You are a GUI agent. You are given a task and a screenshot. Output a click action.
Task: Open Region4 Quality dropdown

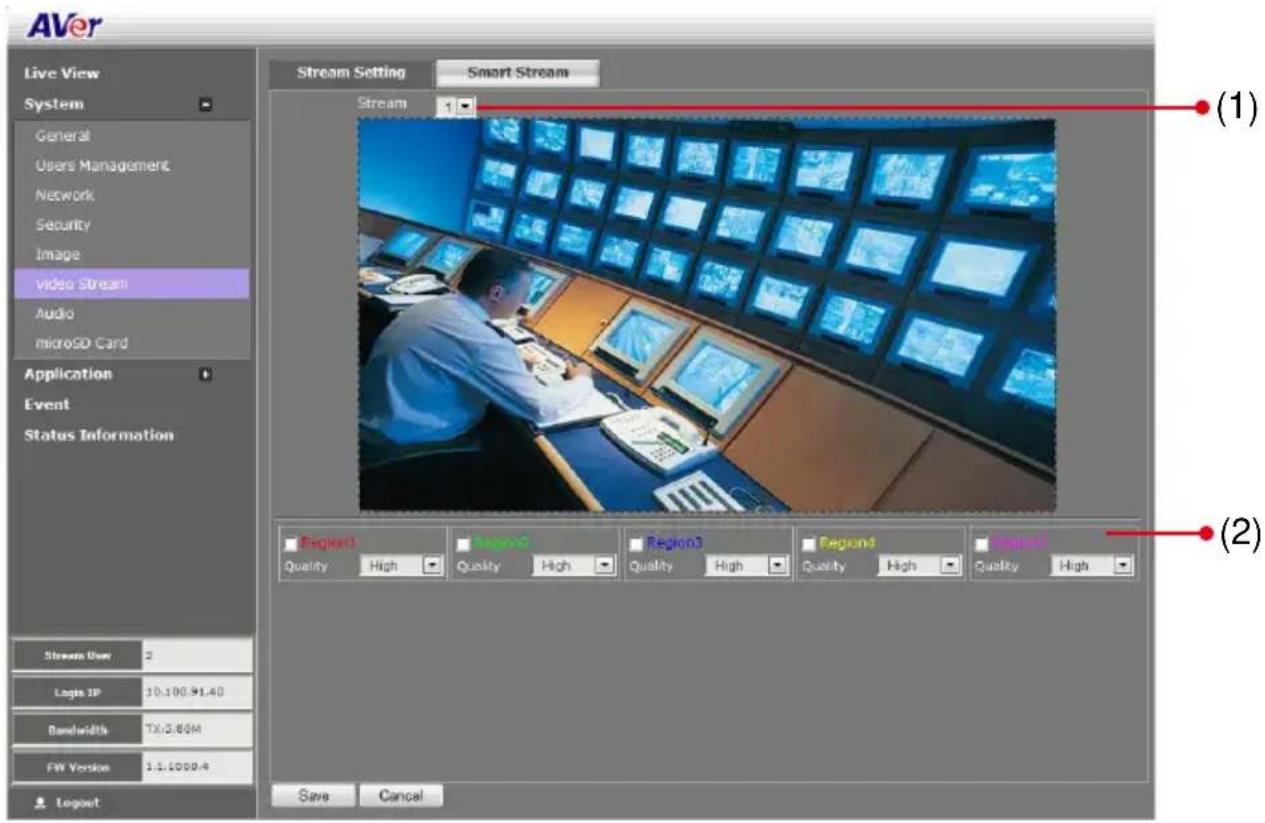point(919,566)
